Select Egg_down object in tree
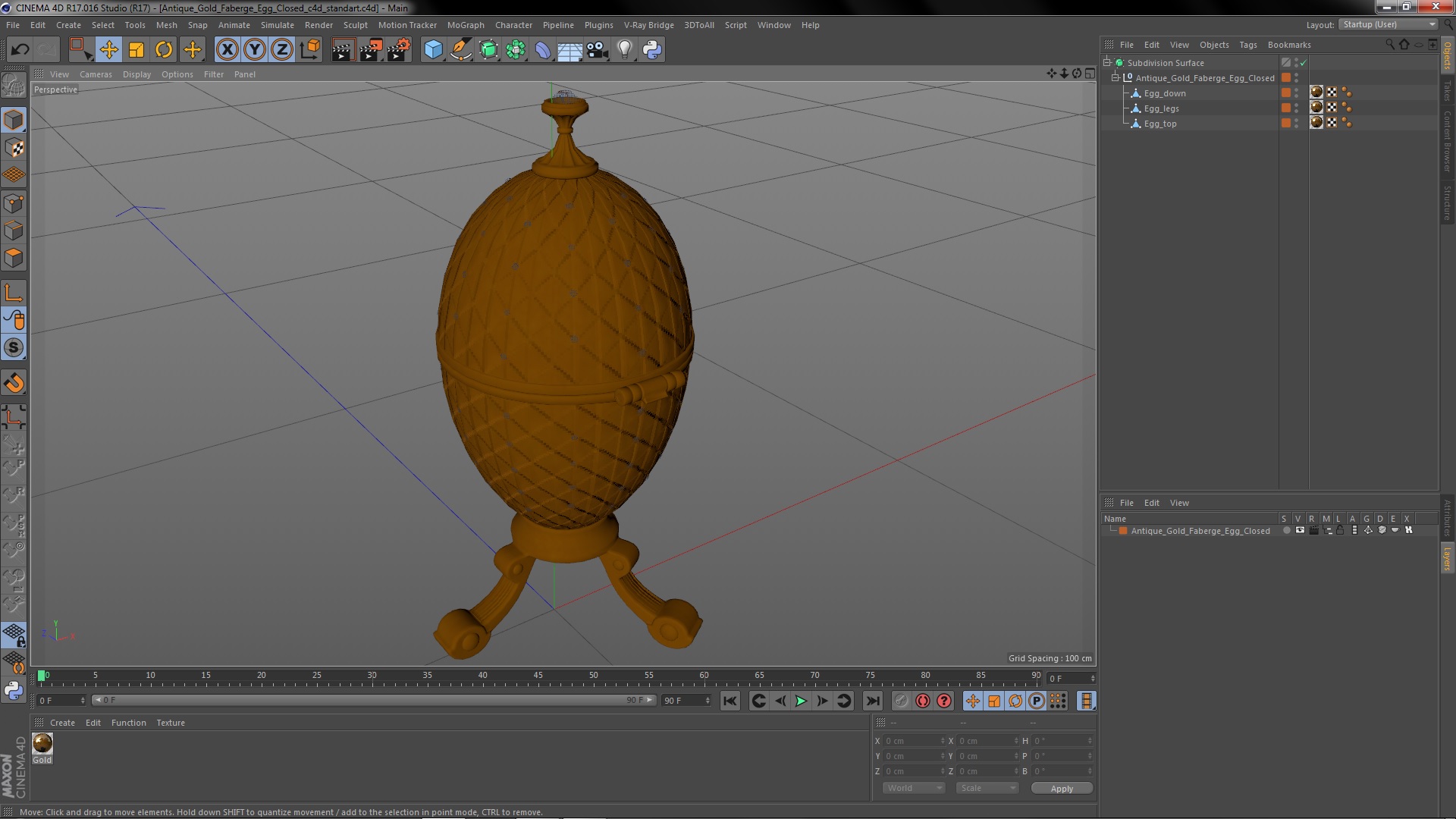Image resolution: width=1456 pixels, height=819 pixels. pyautogui.click(x=1164, y=93)
